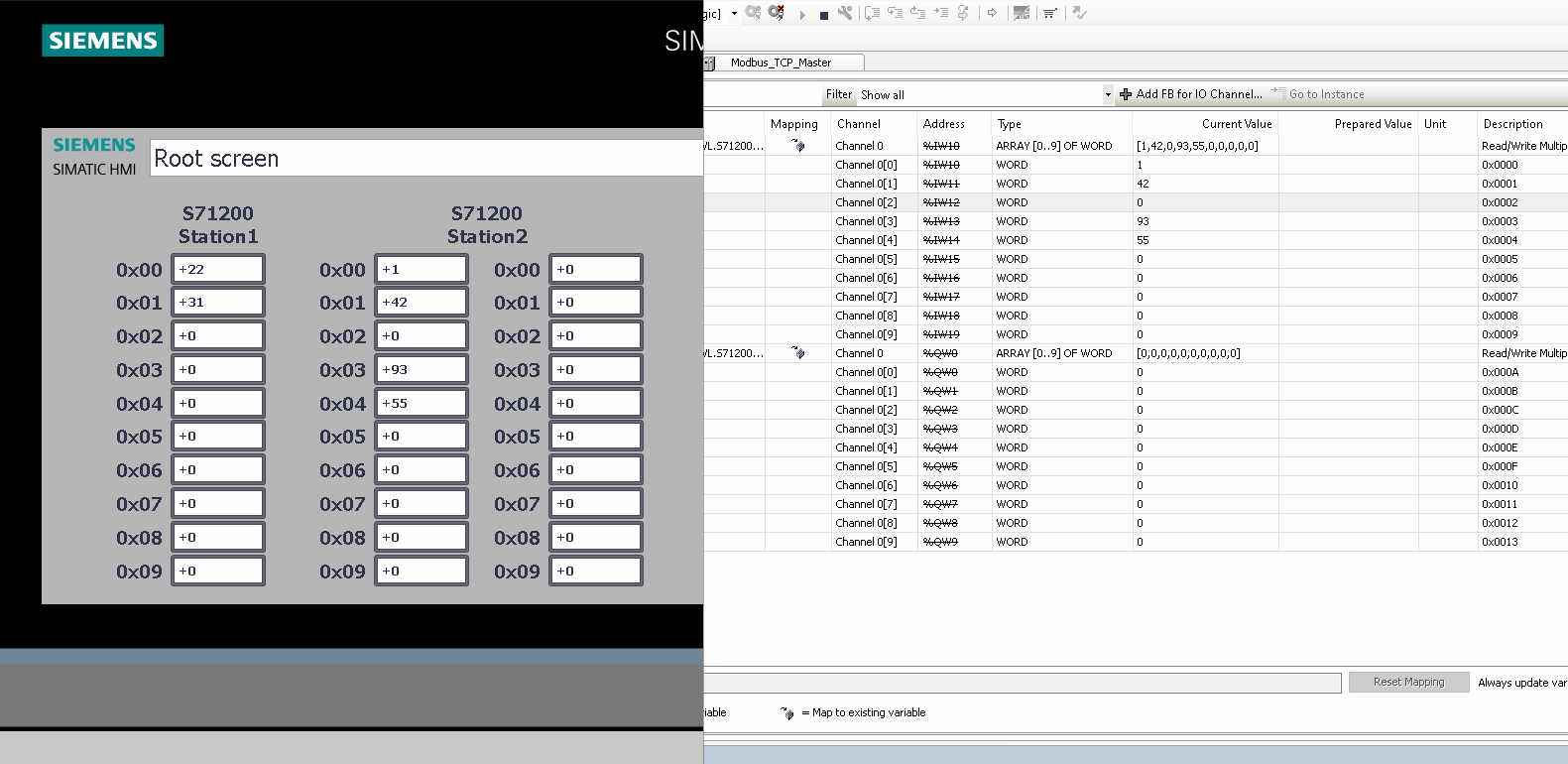Click Station1 0x01 input field showing +31

(218, 302)
